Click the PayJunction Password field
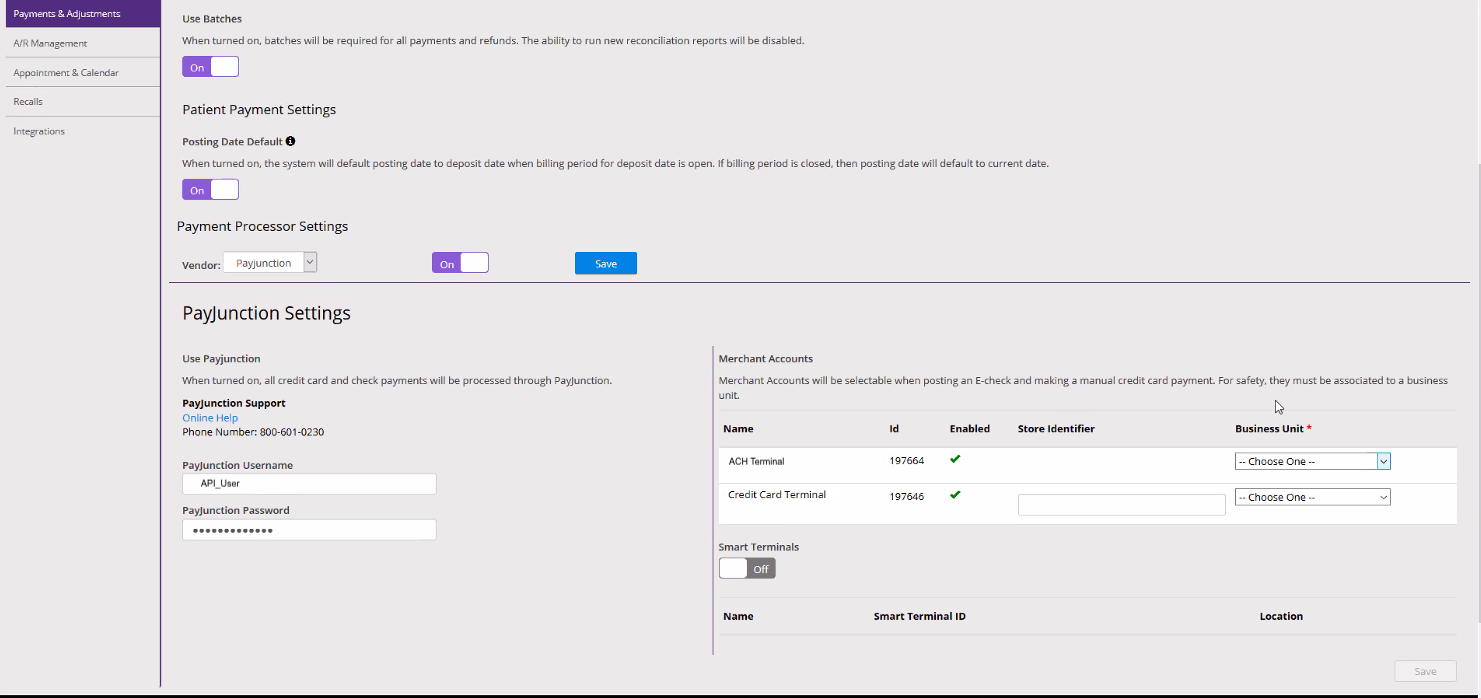 (x=309, y=529)
